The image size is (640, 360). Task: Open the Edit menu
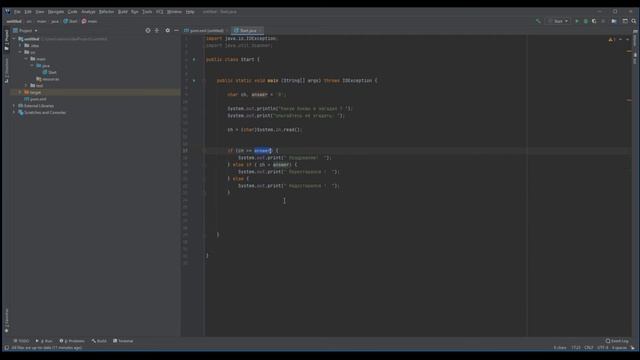pyautogui.click(x=28, y=12)
